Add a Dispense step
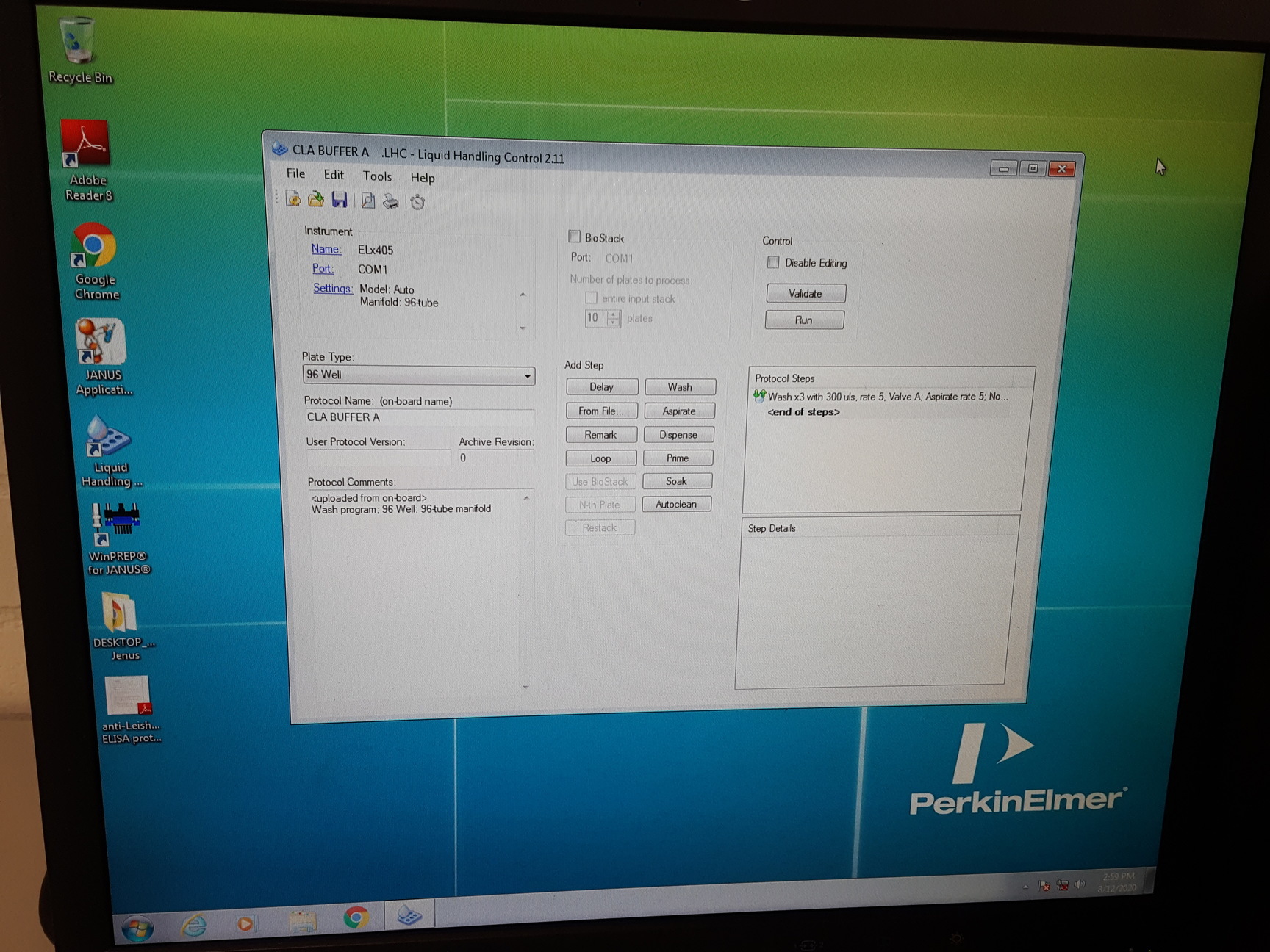The image size is (1270, 952). click(678, 435)
